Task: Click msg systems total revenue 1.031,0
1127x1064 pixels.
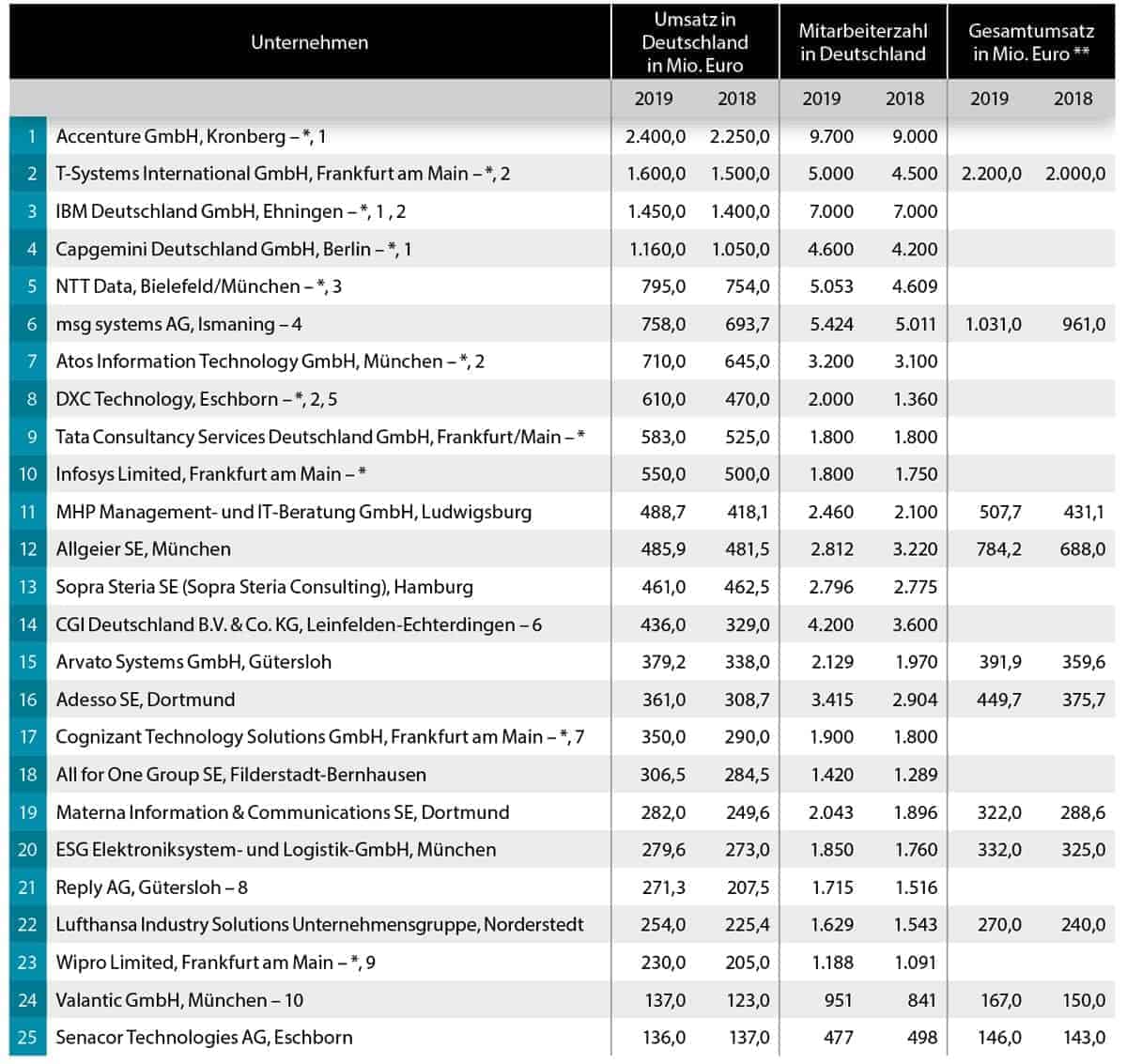Action: [x=994, y=324]
